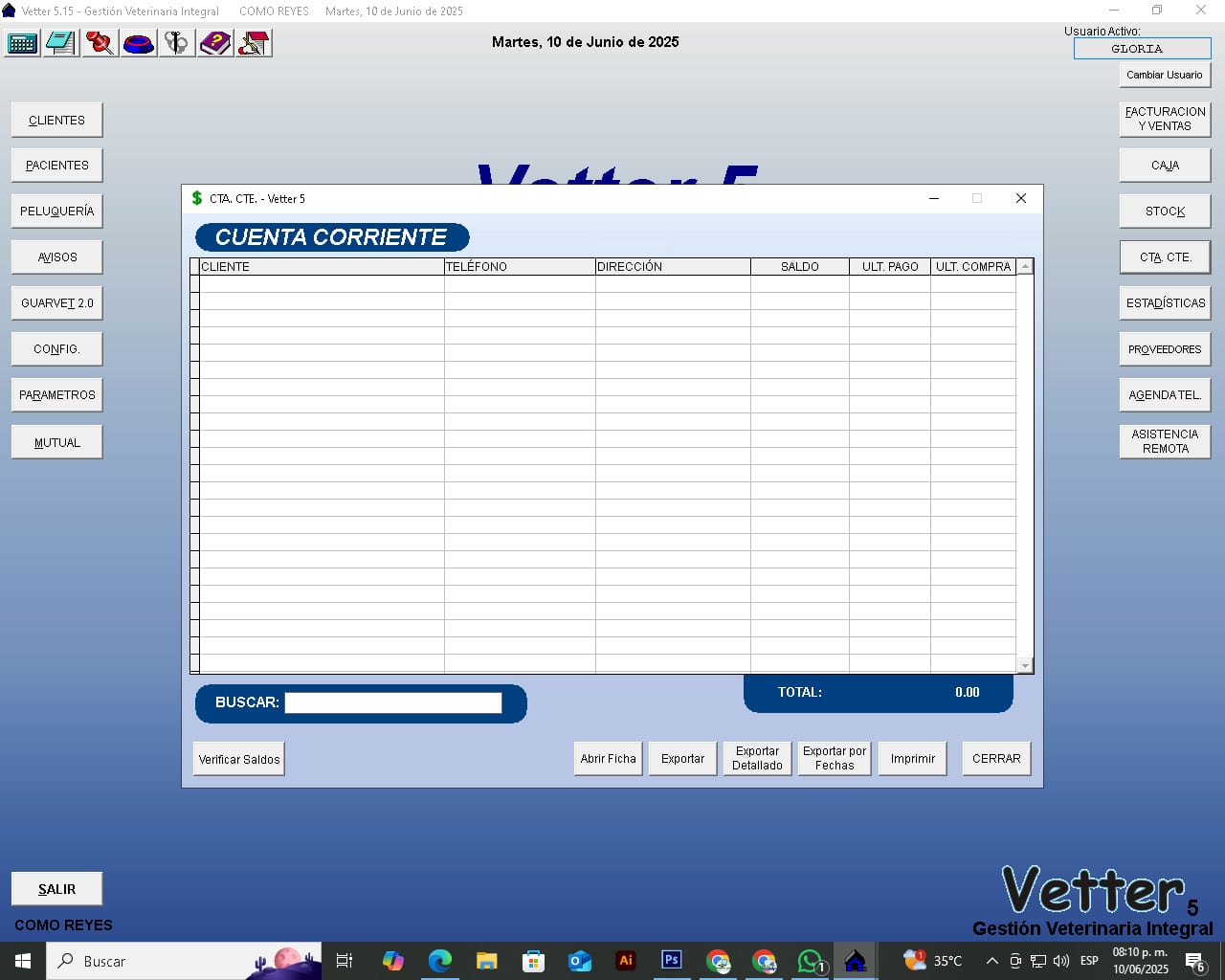Open GUARVET 2.0
Image resolution: width=1225 pixels, height=980 pixels.
(x=56, y=302)
